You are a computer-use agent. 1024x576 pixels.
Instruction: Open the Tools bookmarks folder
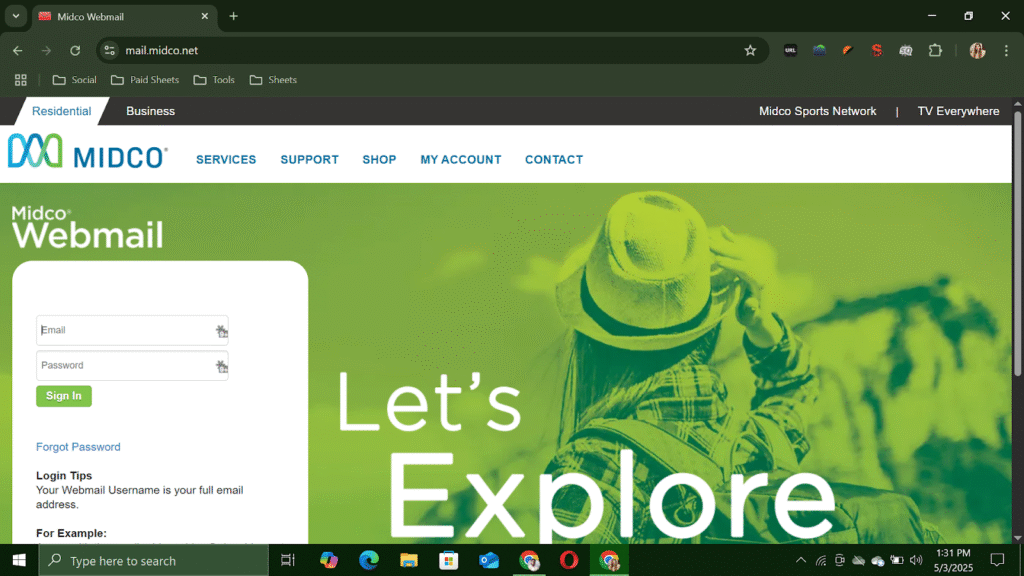point(214,80)
